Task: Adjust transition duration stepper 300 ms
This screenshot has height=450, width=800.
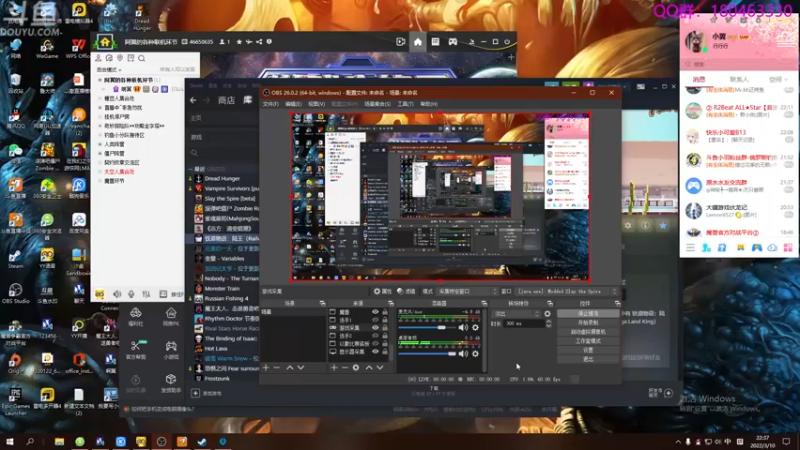Action: 548,323
